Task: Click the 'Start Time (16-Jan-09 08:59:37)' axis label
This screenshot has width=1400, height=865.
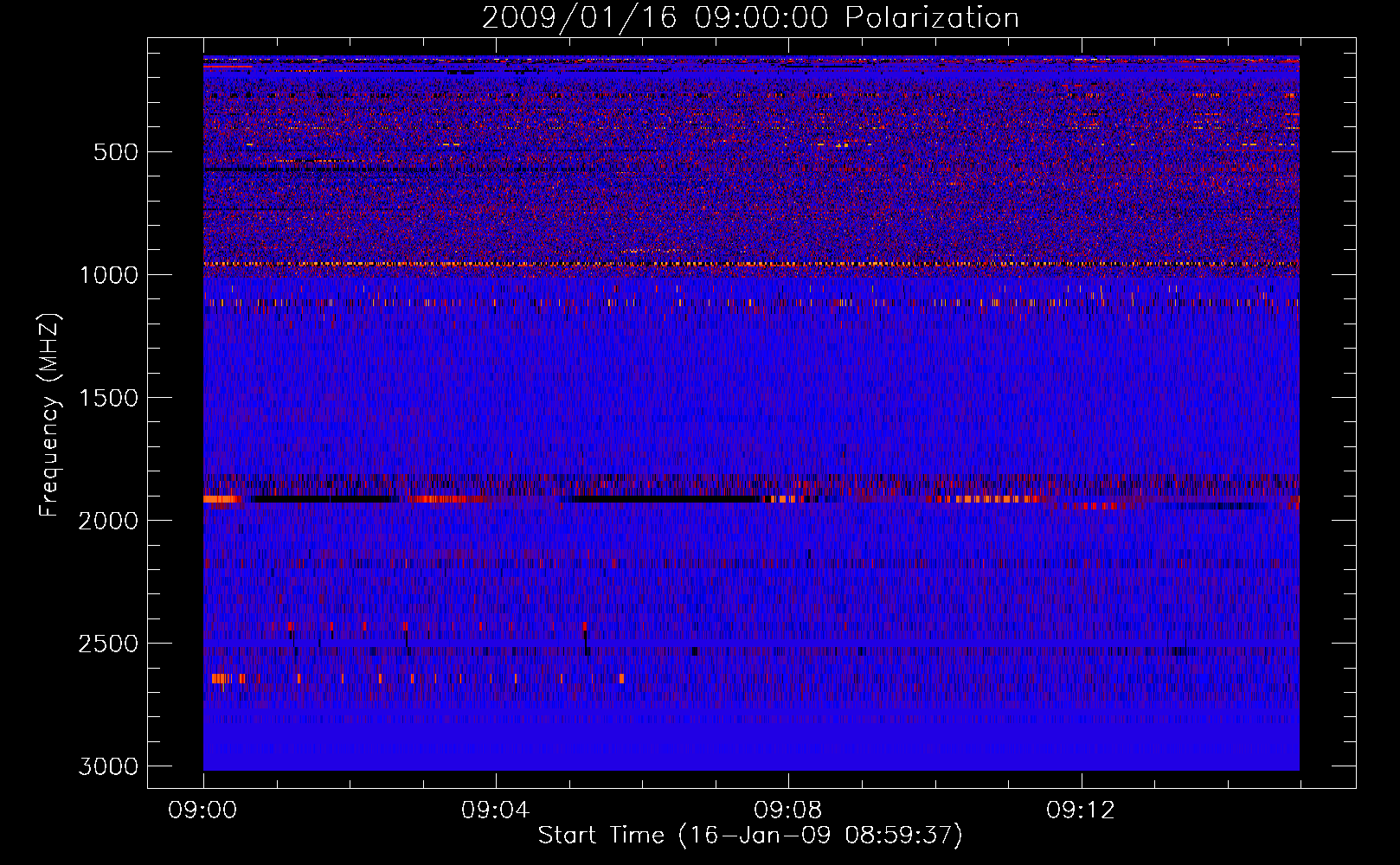Action: click(x=750, y=836)
